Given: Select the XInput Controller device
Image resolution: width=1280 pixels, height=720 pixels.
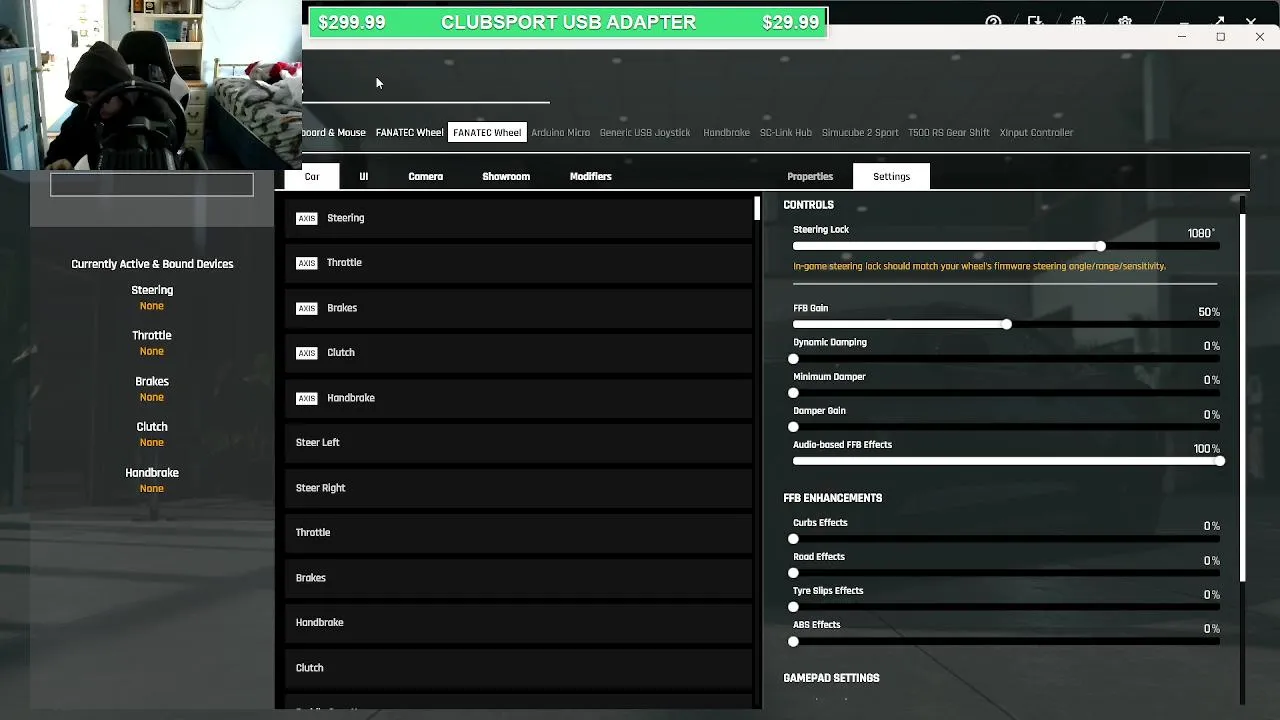Looking at the screenshot, I should pyautogui.click(x=1036, y=132).
